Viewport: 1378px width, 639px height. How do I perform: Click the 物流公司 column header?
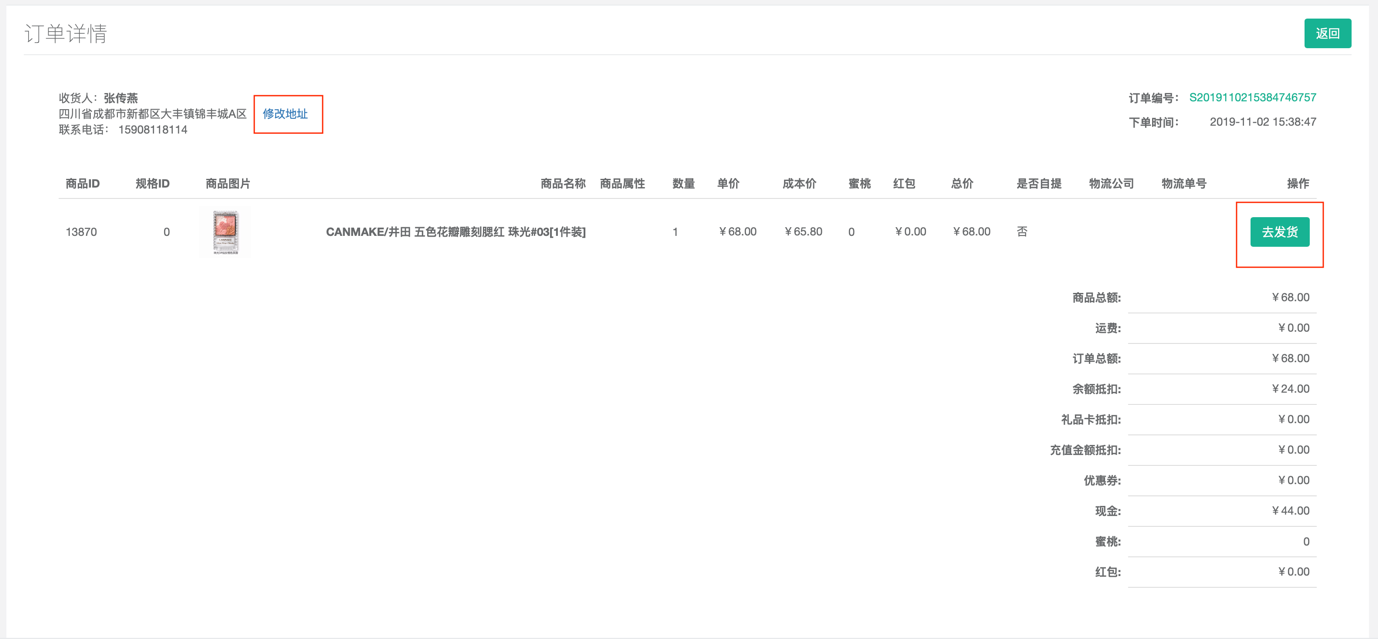pos(1111,184)
